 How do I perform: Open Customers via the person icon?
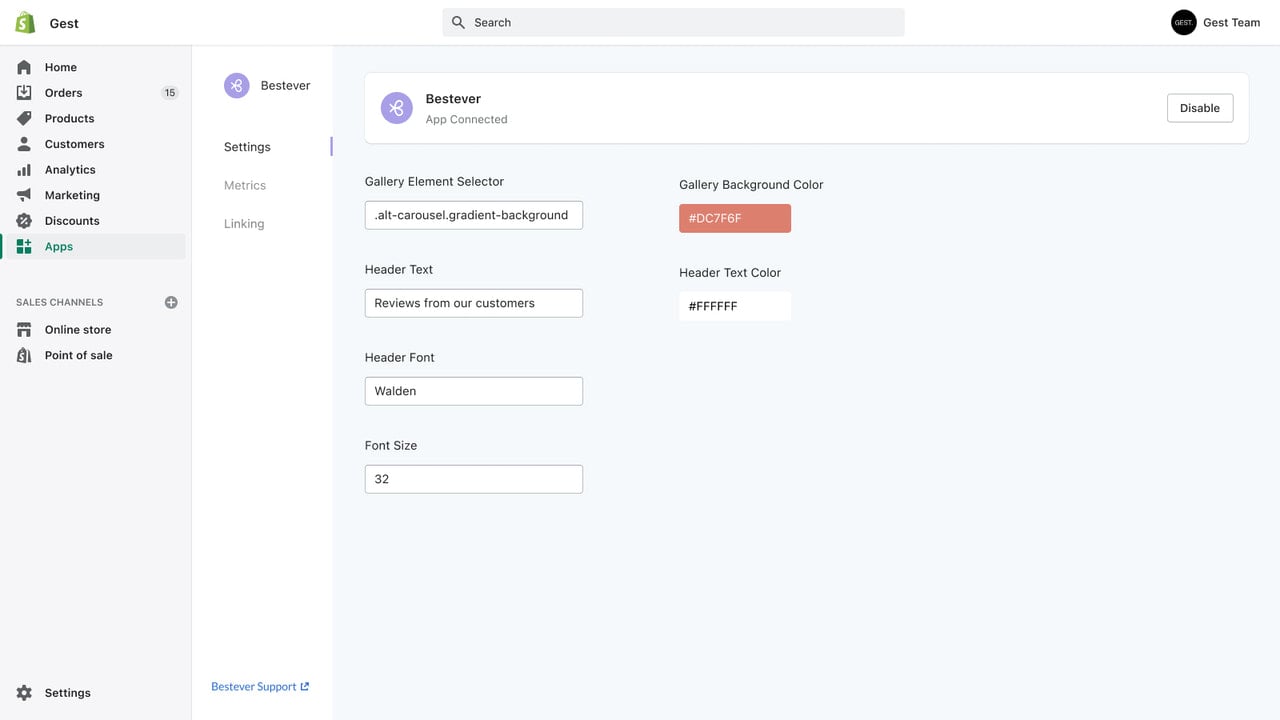(x=24, y=144)
